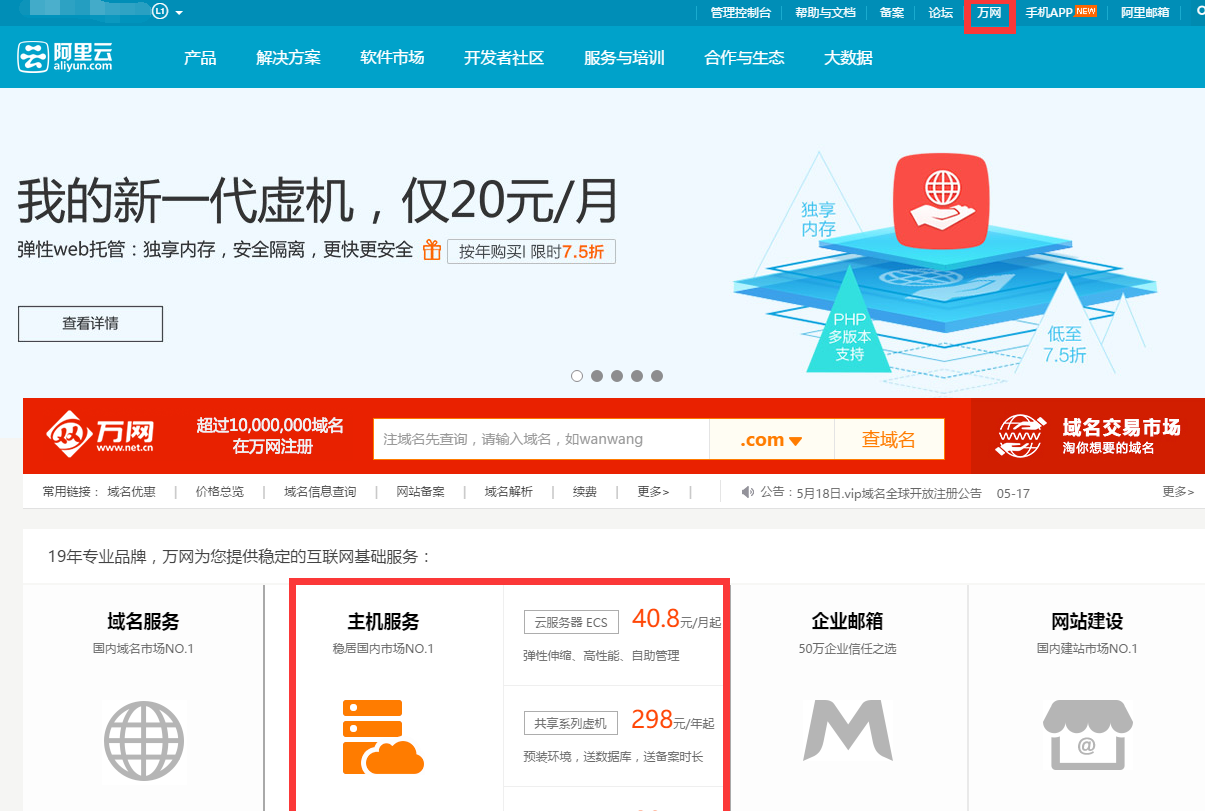This screenshot has height=811, width=1205.
Task: Click the 续费 renewal link
Action: pyautogui.click(x=585, y=492)
